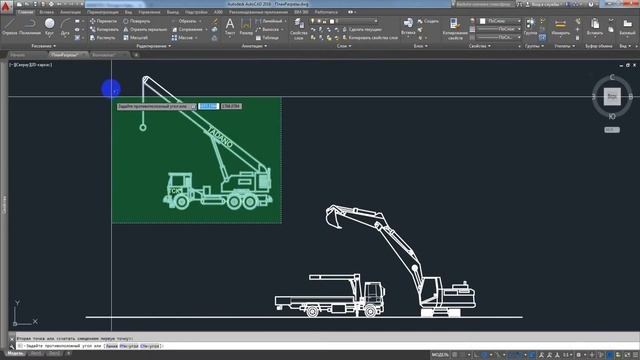Open the Вид ribbon tab
The width and height of the screenshot is (640, 360).
coord(129,12)
